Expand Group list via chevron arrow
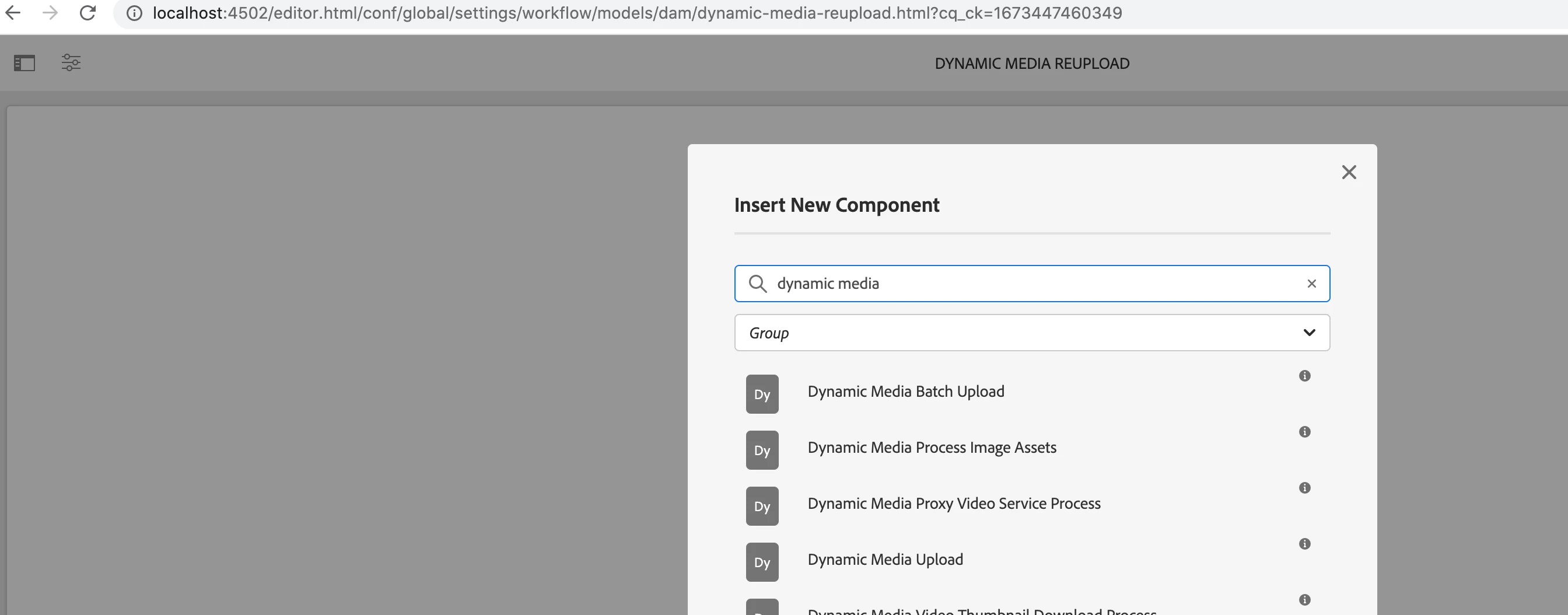Viewport: 1568px width, 615px height. [1310, 333]
